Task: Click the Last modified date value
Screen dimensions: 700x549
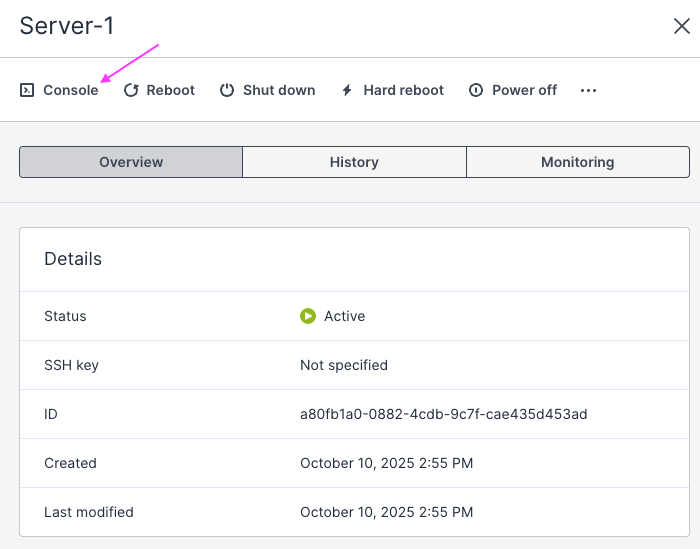Action: [386, 512]
